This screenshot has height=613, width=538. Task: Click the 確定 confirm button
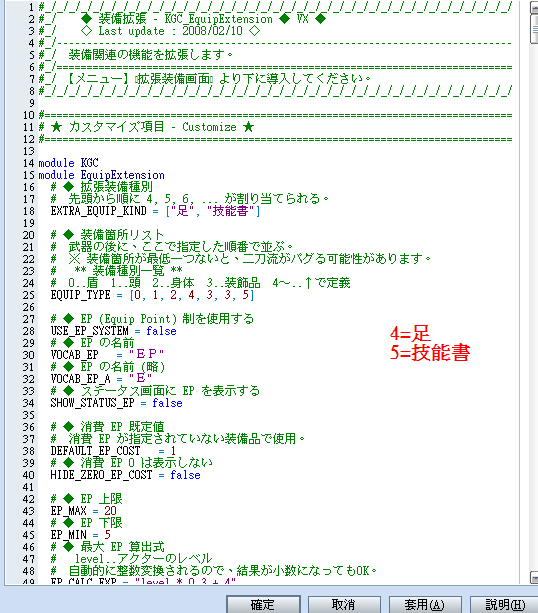pyautogui.click(x=263, y=604)
